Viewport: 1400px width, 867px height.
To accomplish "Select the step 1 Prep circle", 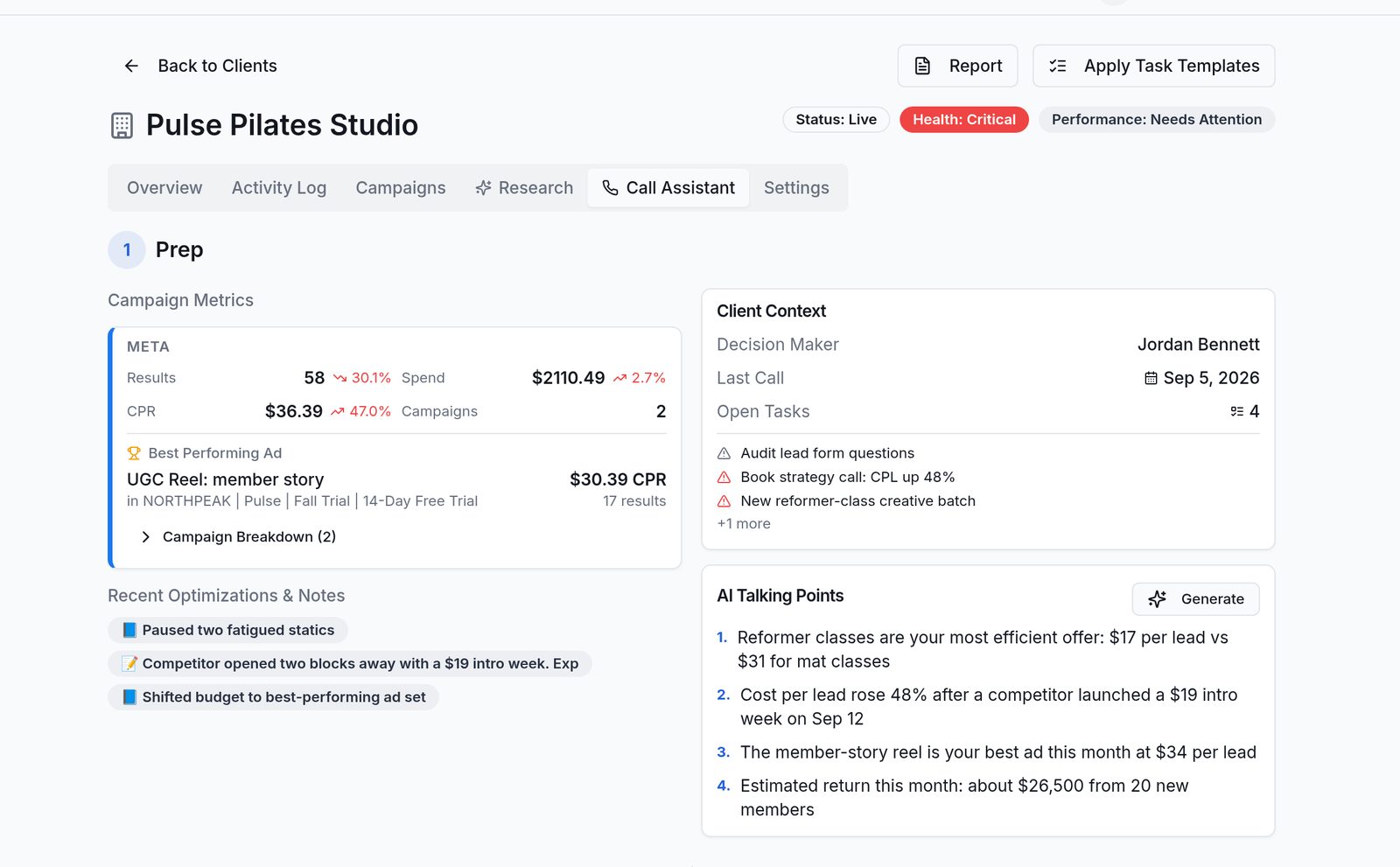I will tap(127, 250).
